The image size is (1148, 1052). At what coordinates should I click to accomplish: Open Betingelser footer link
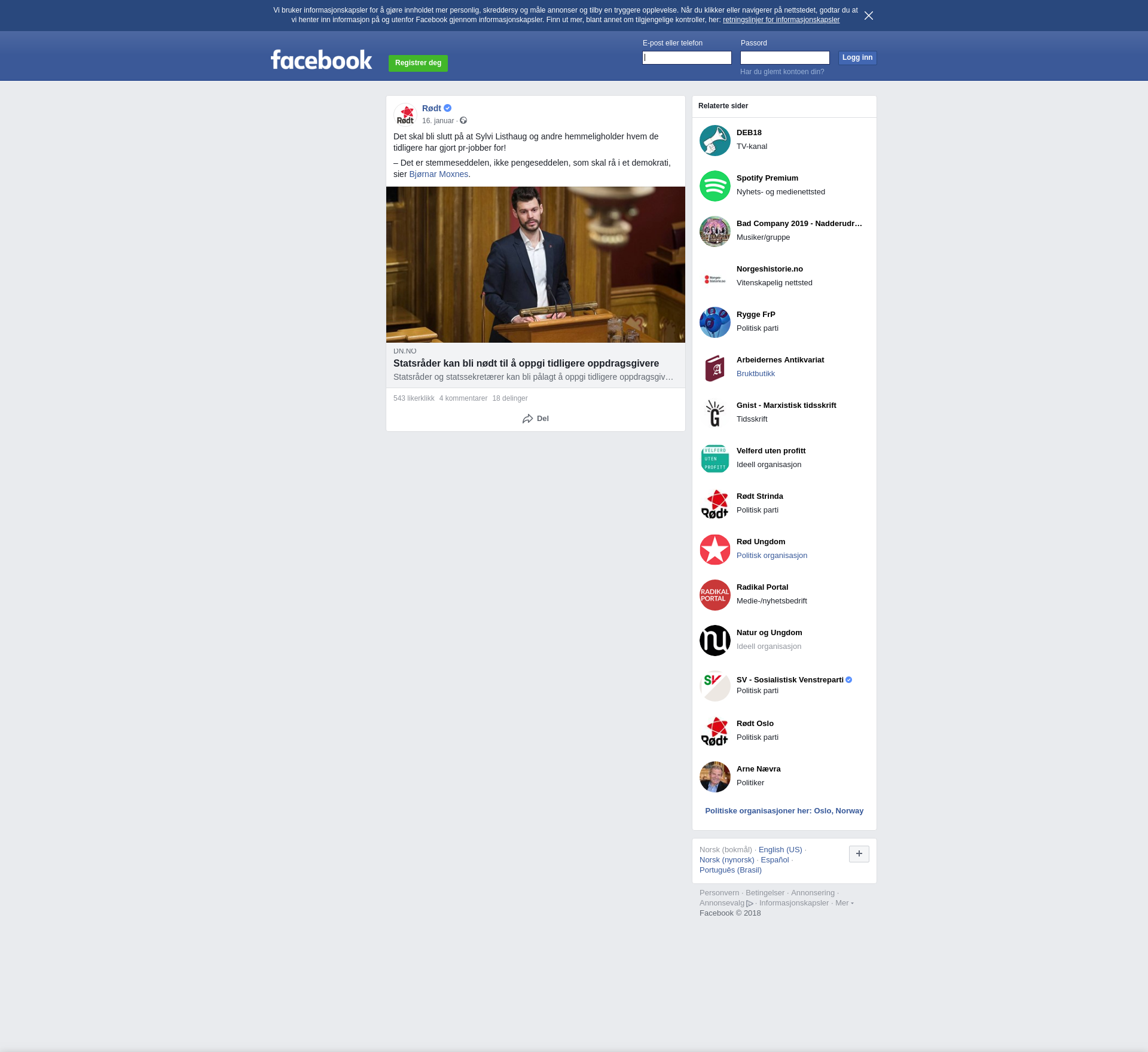(x=765, y=893)
